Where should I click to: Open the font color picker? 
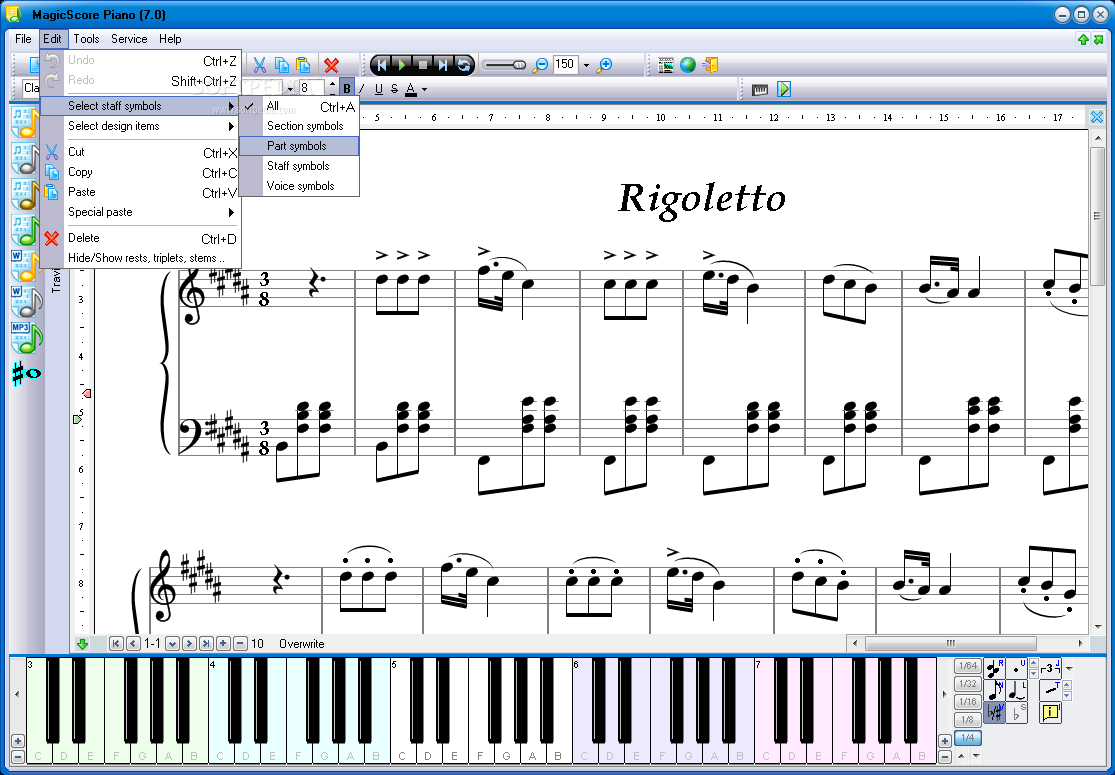pyautogui.click(x=411, y=89)
